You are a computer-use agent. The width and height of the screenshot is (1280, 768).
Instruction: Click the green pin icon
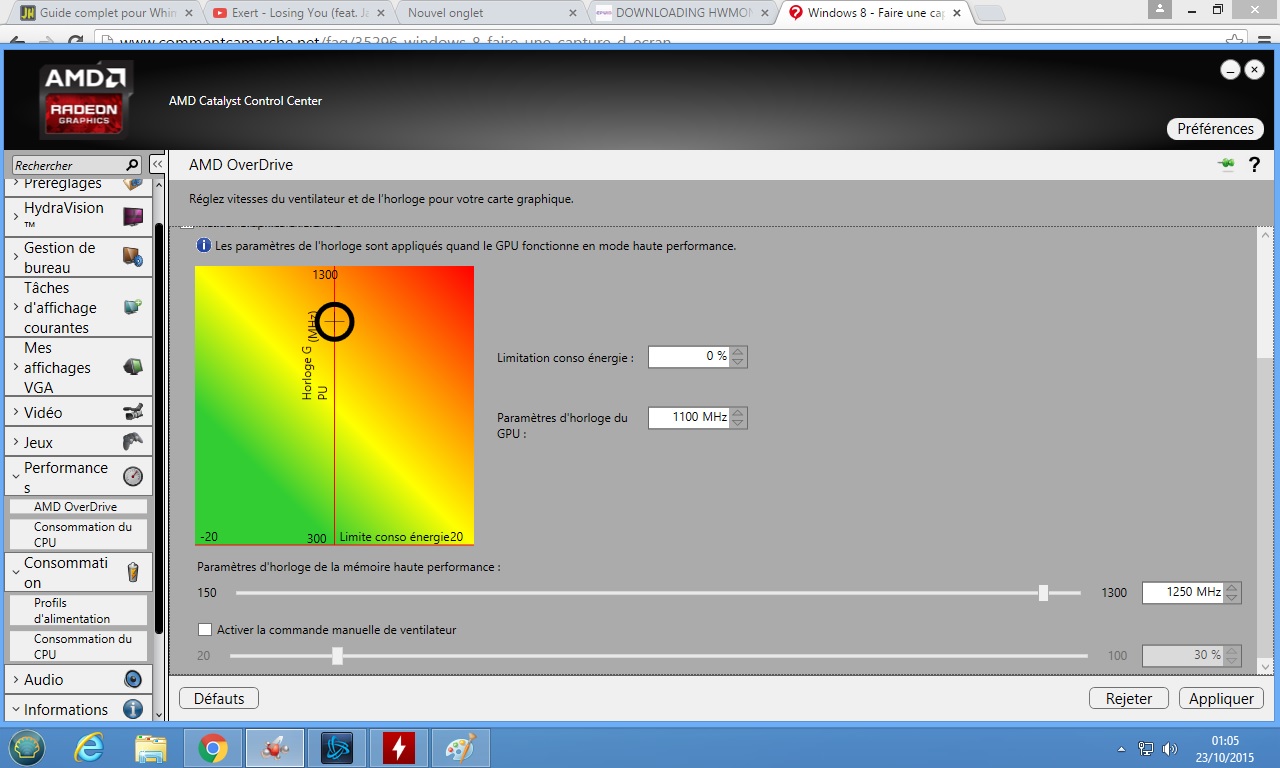[1226, 164]
